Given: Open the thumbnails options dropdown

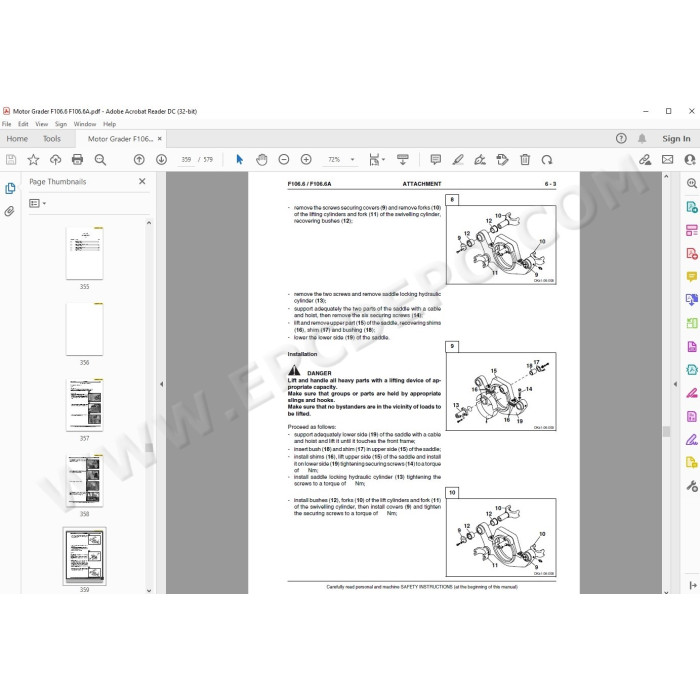Looking at the screenshot, I should (38, 203).
